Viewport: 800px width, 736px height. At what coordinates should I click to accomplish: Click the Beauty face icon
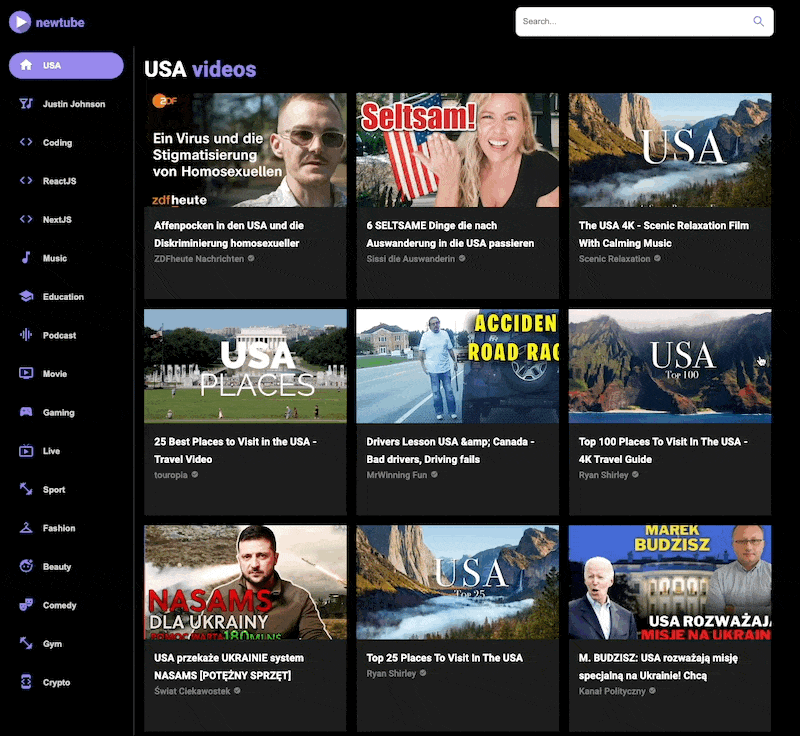coord(26,566)
